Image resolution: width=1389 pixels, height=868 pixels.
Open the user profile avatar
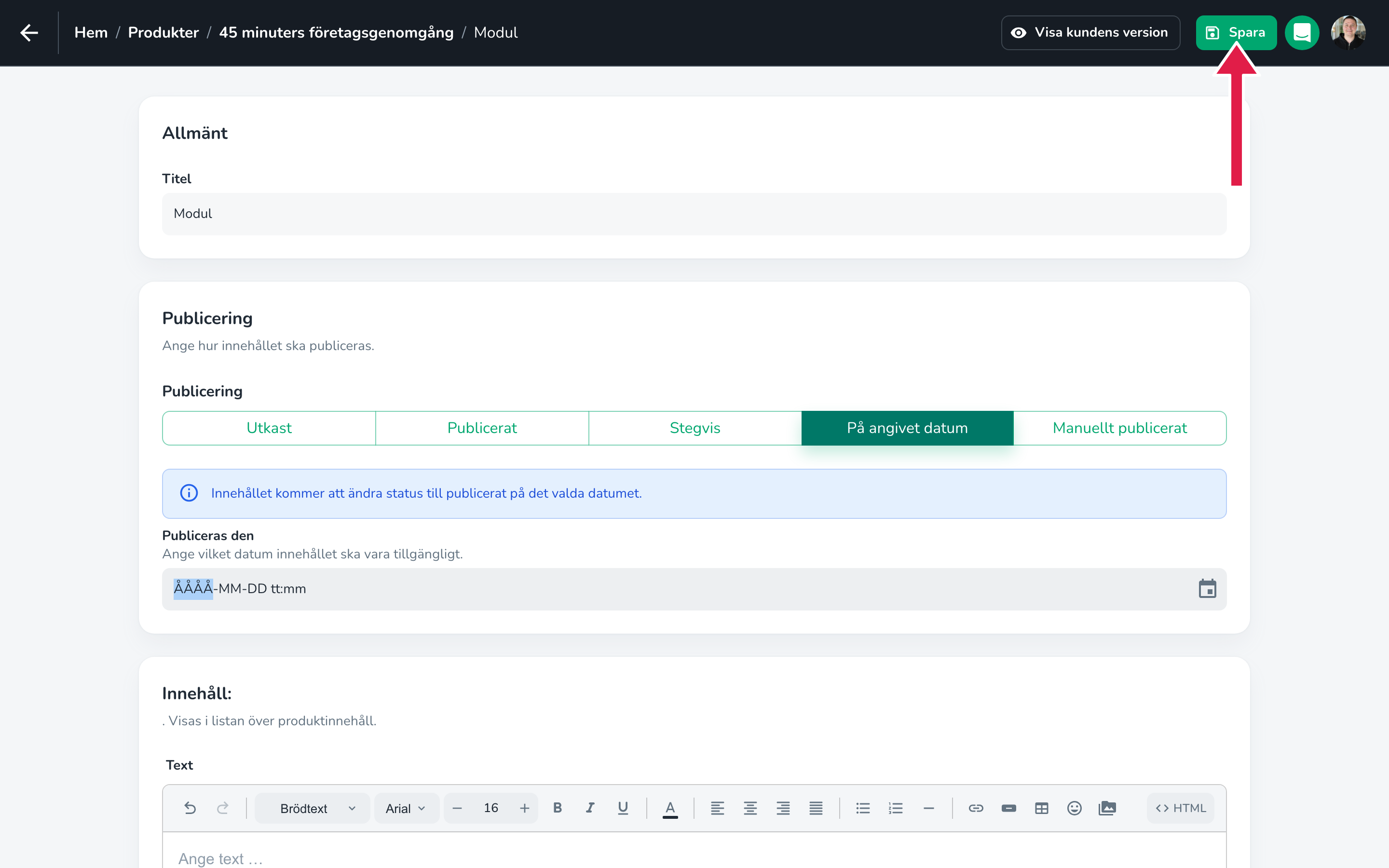click(1348, 33)
